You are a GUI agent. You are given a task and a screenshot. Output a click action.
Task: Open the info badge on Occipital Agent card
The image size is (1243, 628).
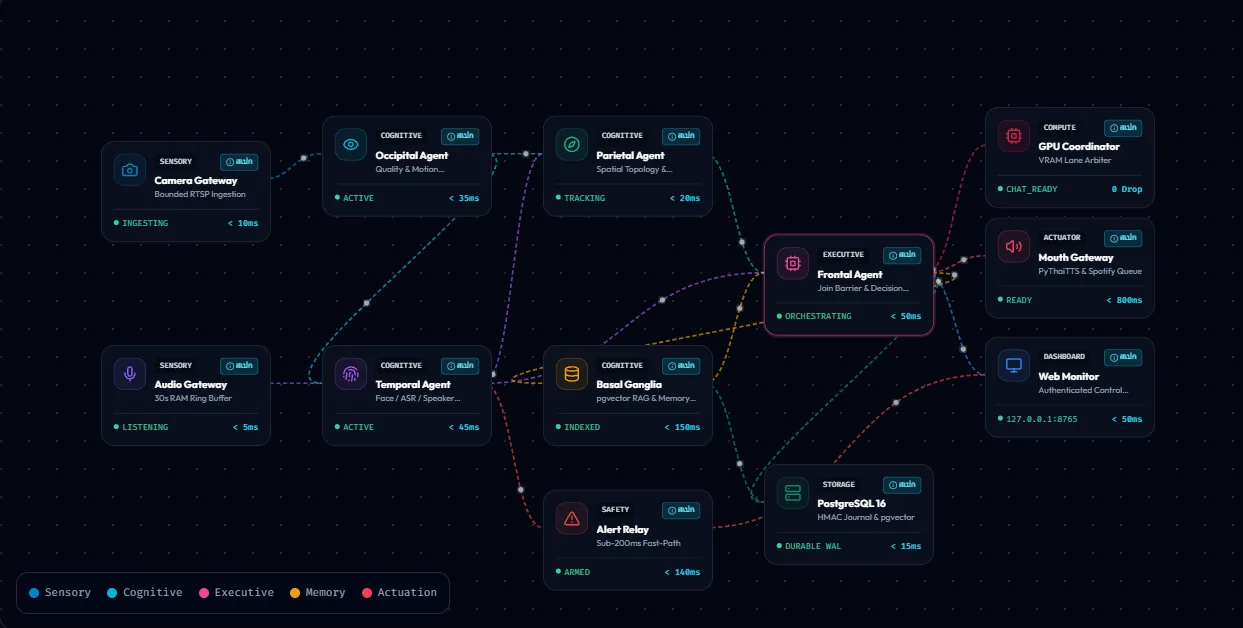(x=460, y=135)
